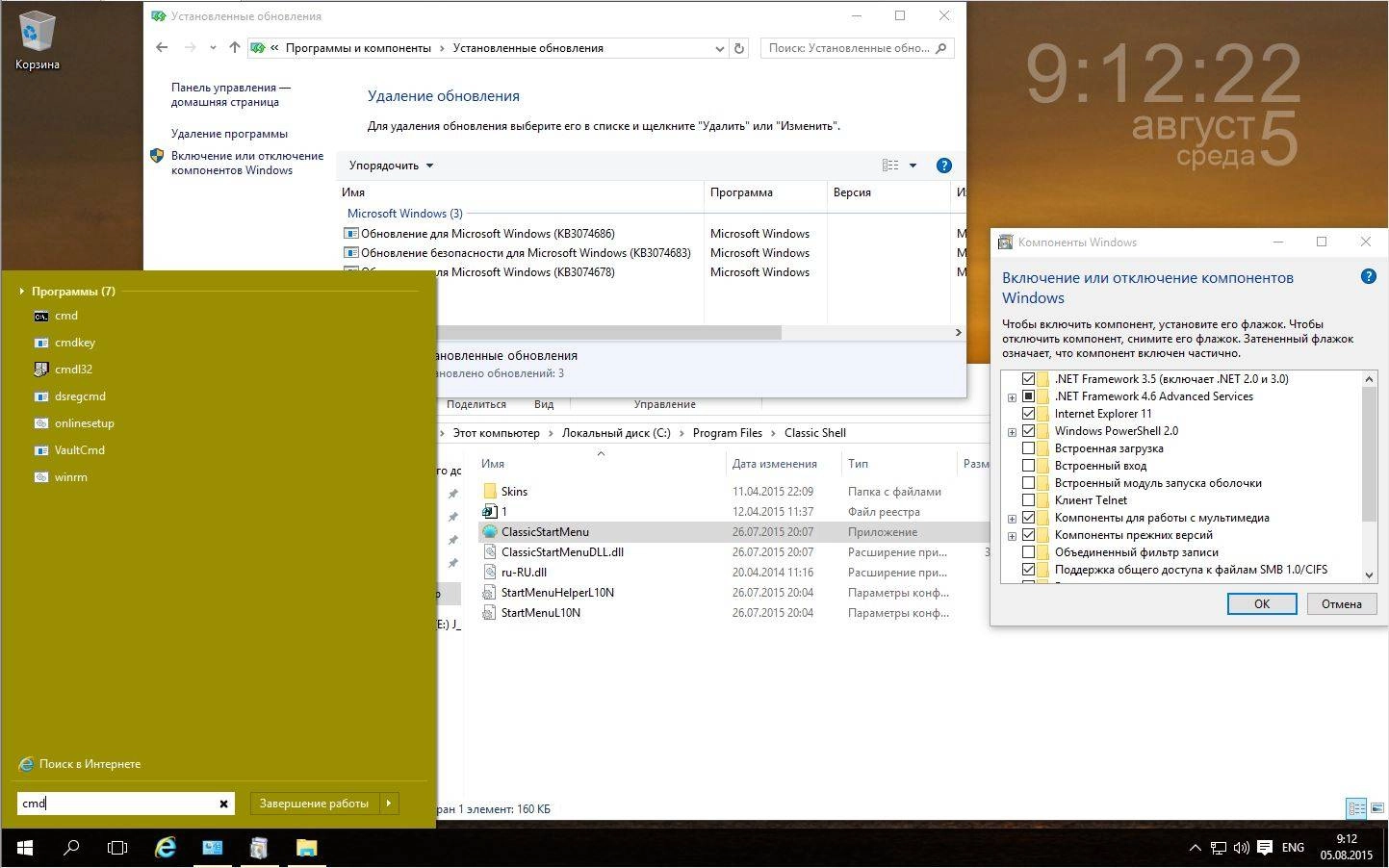
Task: Open Task View on the taskbar
Action: tap(117, 848)
